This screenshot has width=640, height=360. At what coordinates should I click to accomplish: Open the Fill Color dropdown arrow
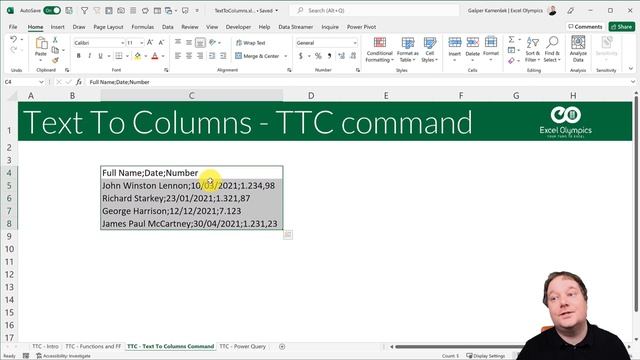tap(145, 56)
